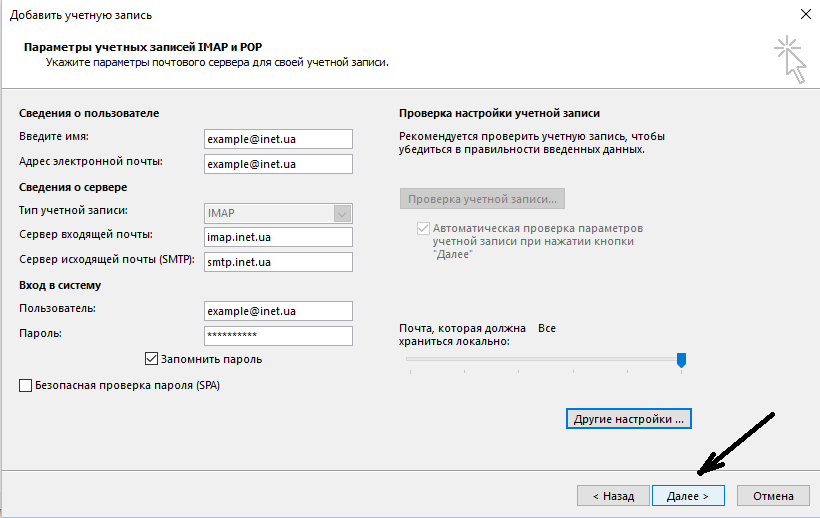
Task: Open the IMAP account type dropdown
Action: pyautogui.click(x=342, y=213)
